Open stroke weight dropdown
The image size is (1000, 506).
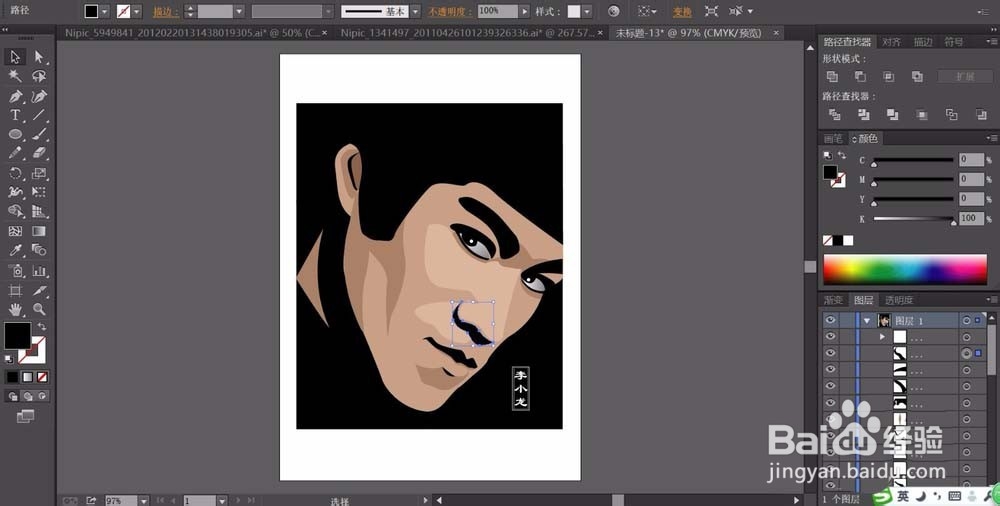pyautogui.click(x=239, y=11)
